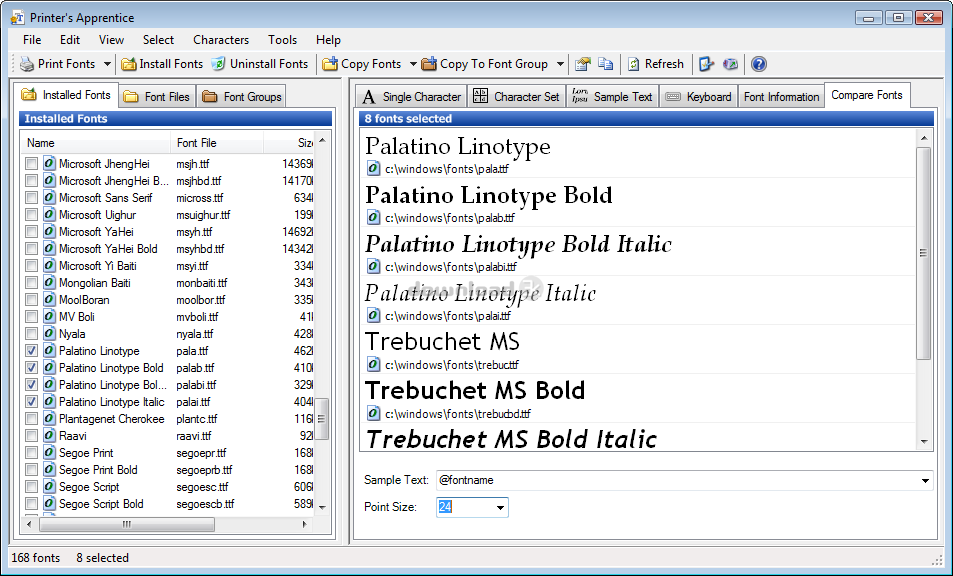Image resolution: width=953 pixels, height=576 pixels.
Task: Expand the Point Size dropdown
Action: pyautogui.click(x=500, y=508)
